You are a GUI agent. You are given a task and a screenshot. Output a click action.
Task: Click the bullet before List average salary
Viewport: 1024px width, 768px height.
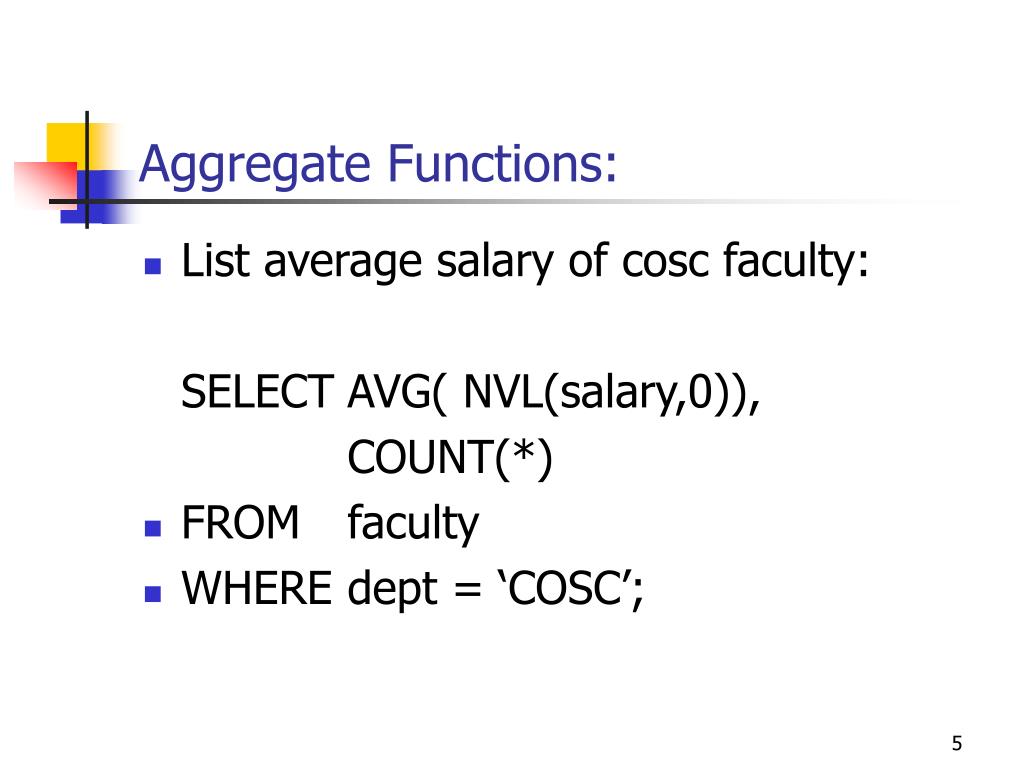tap(153, 266)
